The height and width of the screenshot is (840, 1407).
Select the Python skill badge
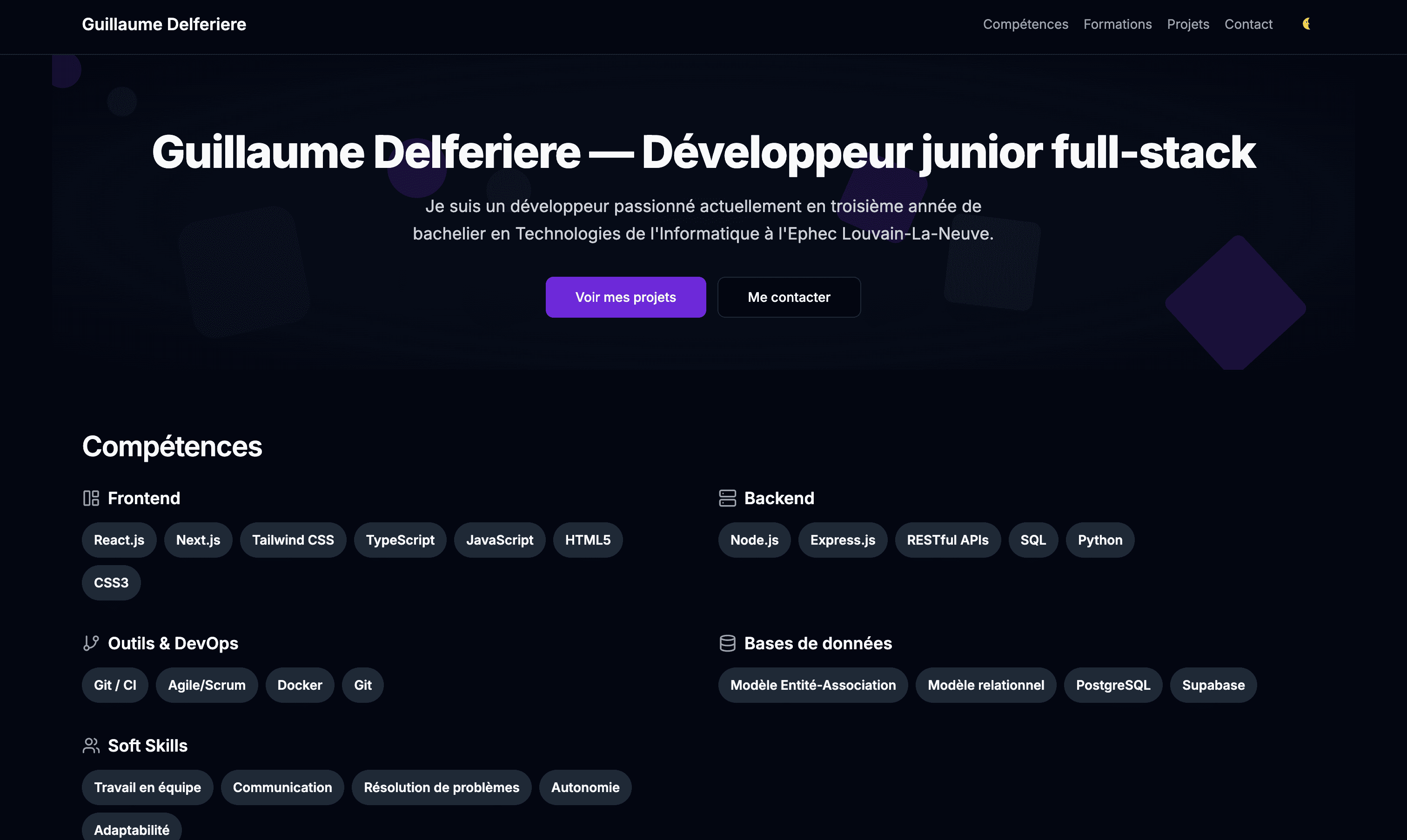click(x=1099, y=540)
